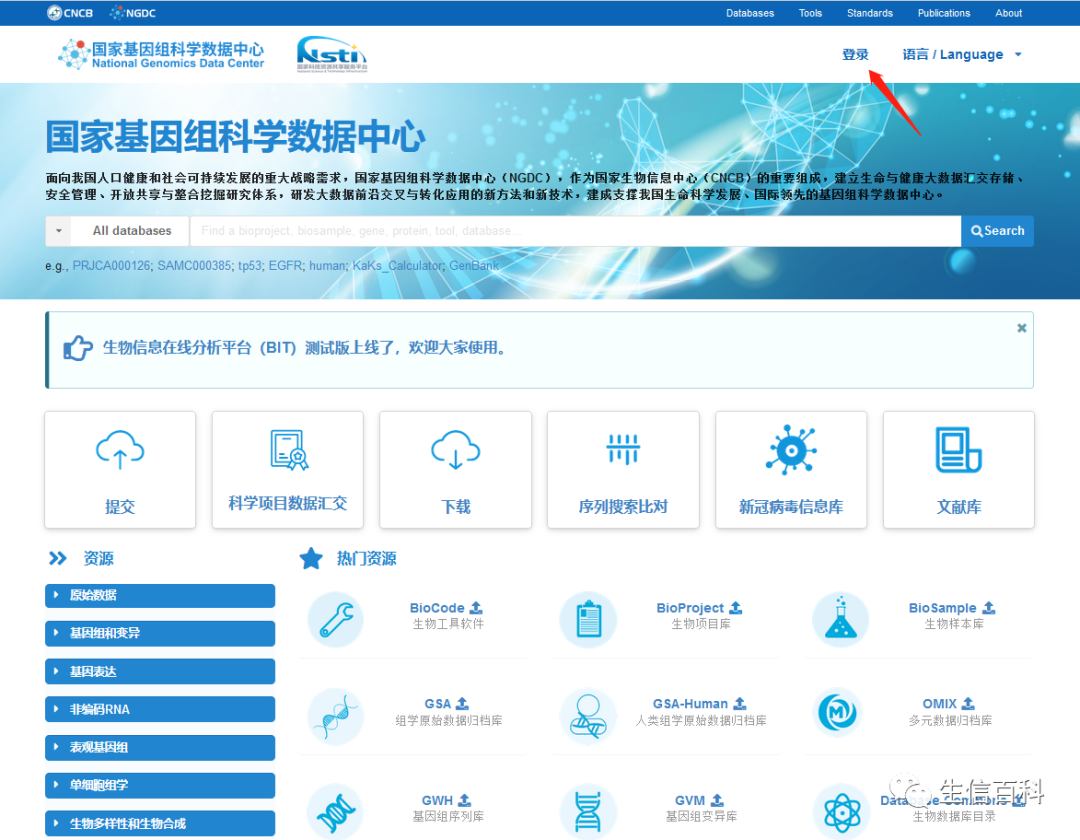Open the GSA-Human link text

[690, 704]
